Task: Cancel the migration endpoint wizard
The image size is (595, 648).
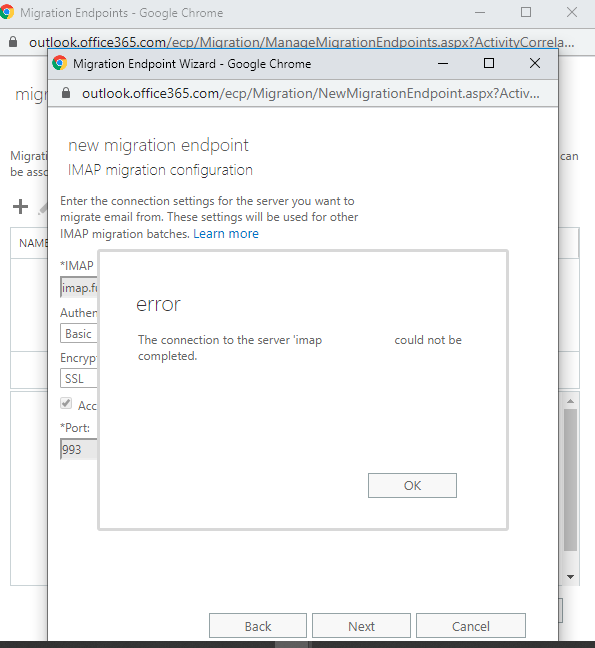Action: pos(471,626)
